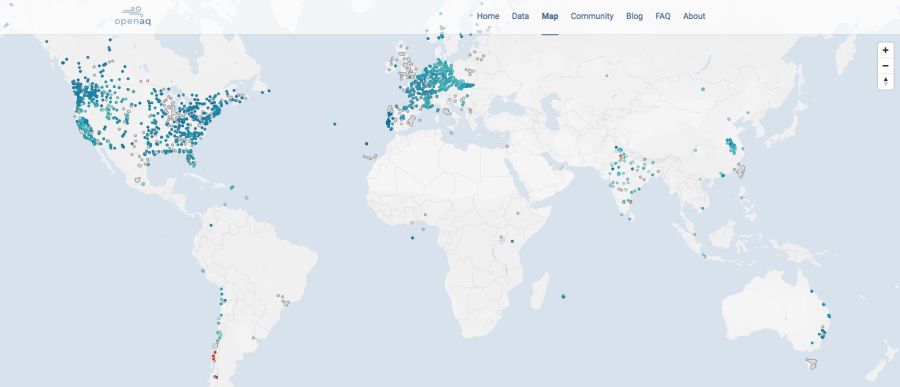The width and height of the screenshot is (900, 387).
Task: Click the isolated marker east of Madagascar
Action: tap(563, 296)
